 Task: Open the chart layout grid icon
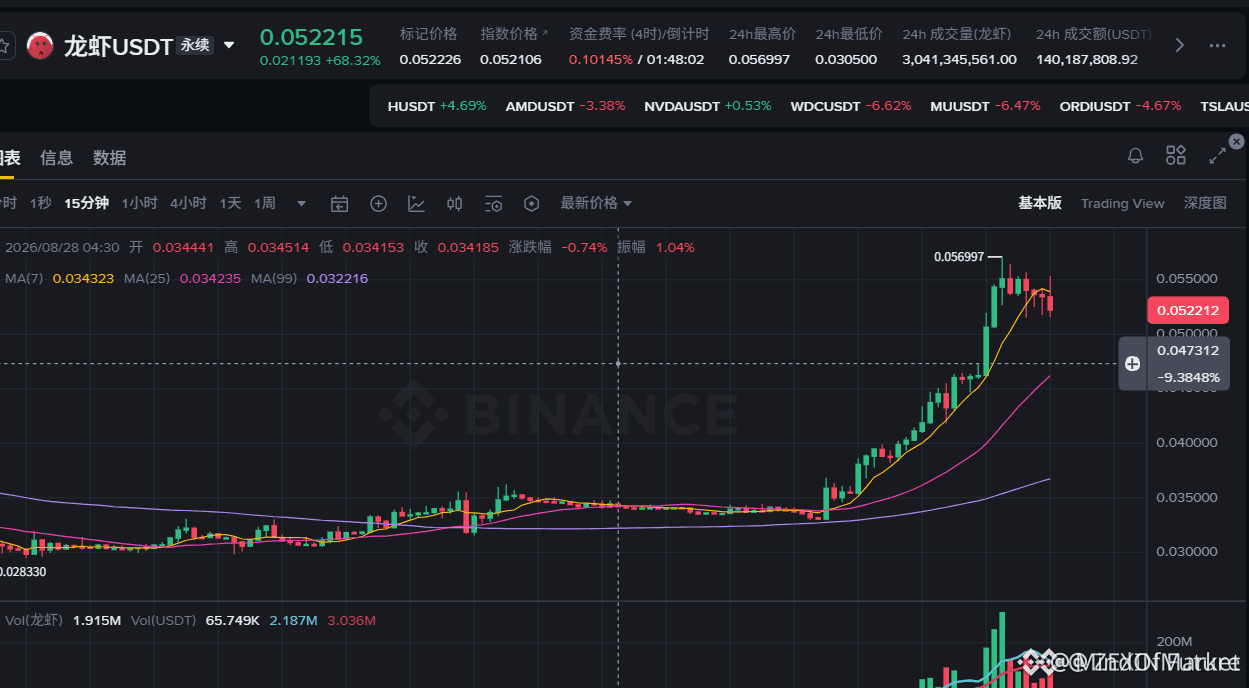point(1176,155)
